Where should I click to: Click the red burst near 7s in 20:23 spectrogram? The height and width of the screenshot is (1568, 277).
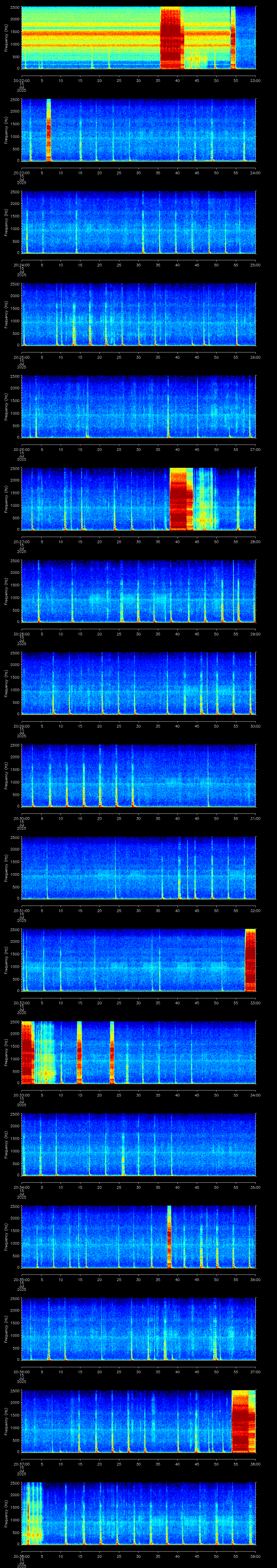[x=49, y=130]
